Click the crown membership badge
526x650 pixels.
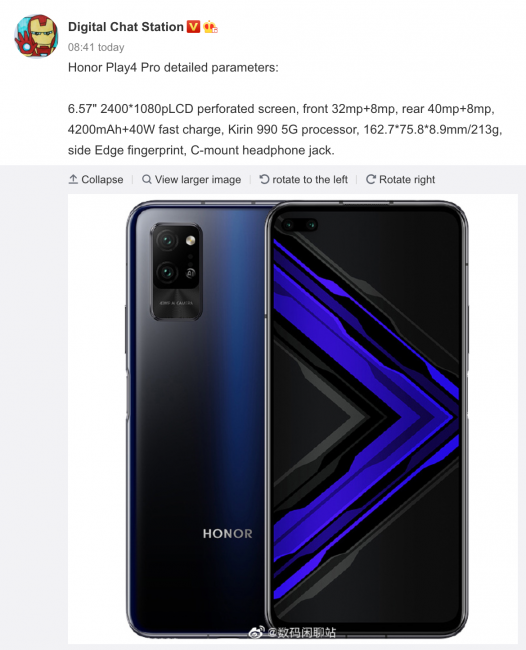pos(211,27)
